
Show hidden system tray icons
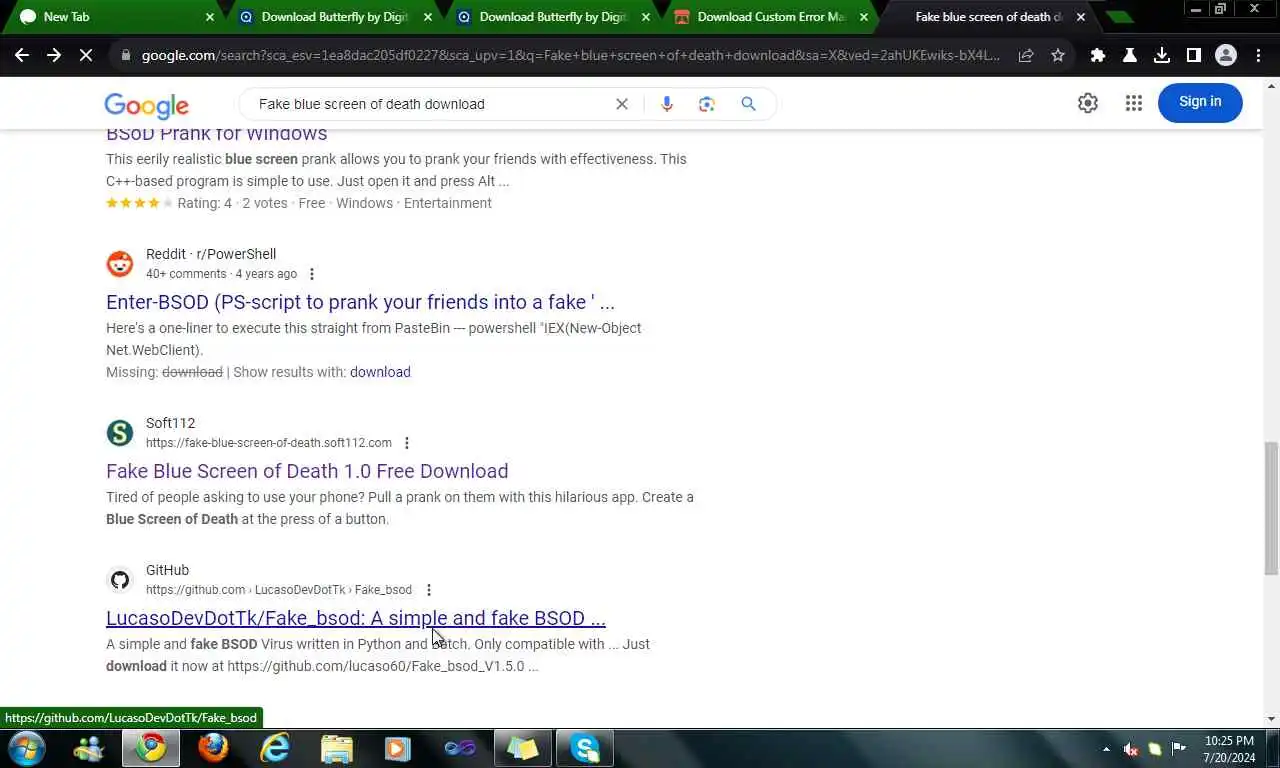pyautogui.click(x=1106, y=749)
